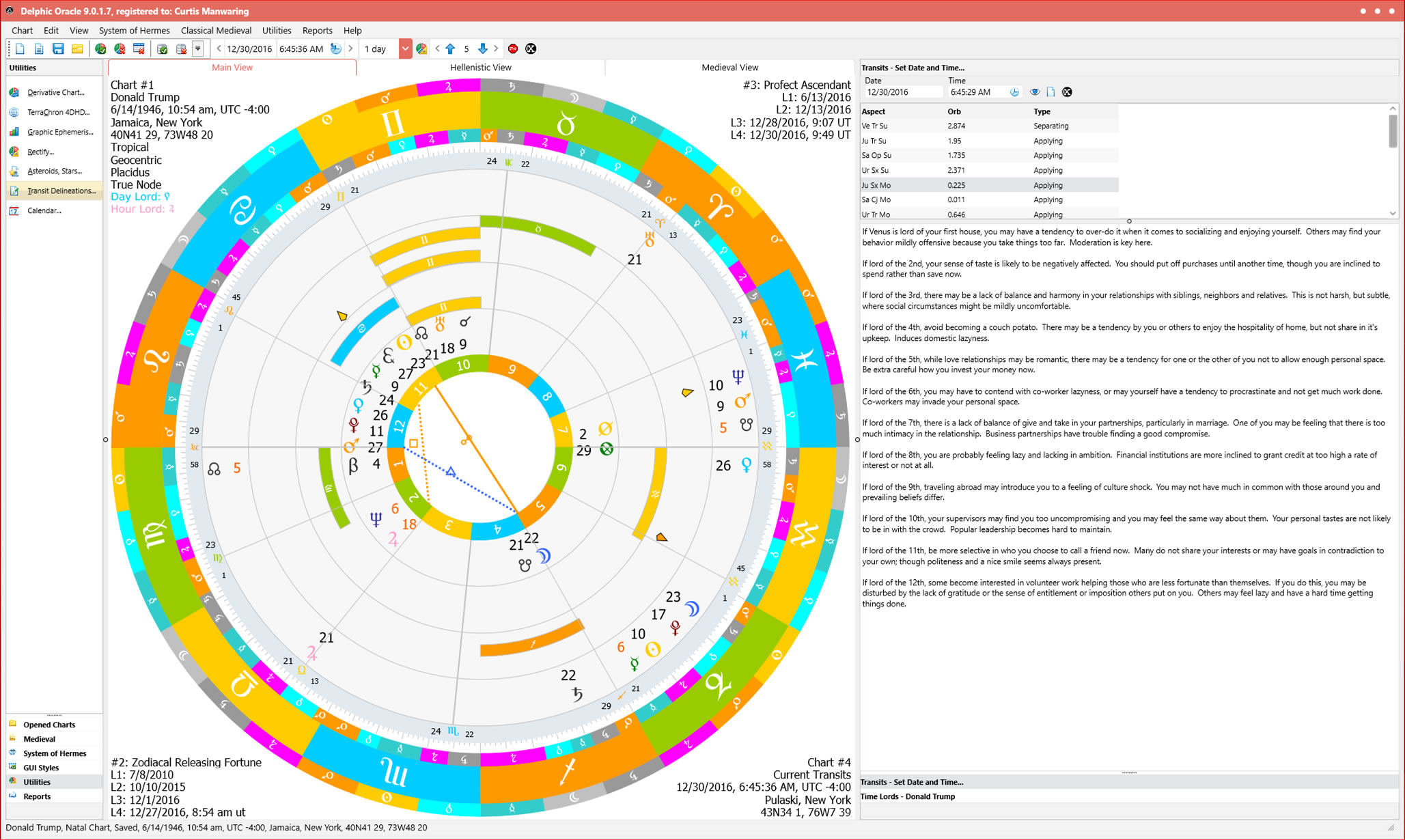Click the left chevron before the up arrow
Screen dimensions: 1405x840
coord(437,49)
